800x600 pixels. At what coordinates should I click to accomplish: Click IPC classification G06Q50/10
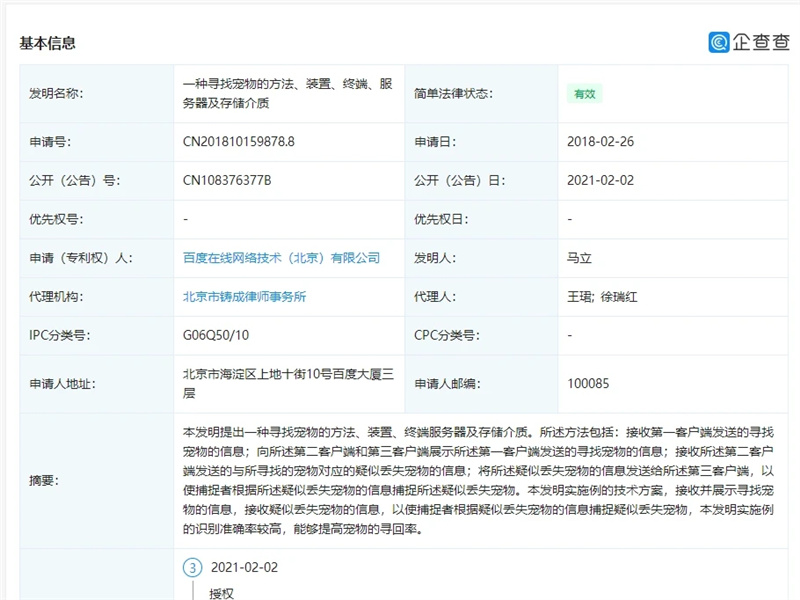(216, 335)
